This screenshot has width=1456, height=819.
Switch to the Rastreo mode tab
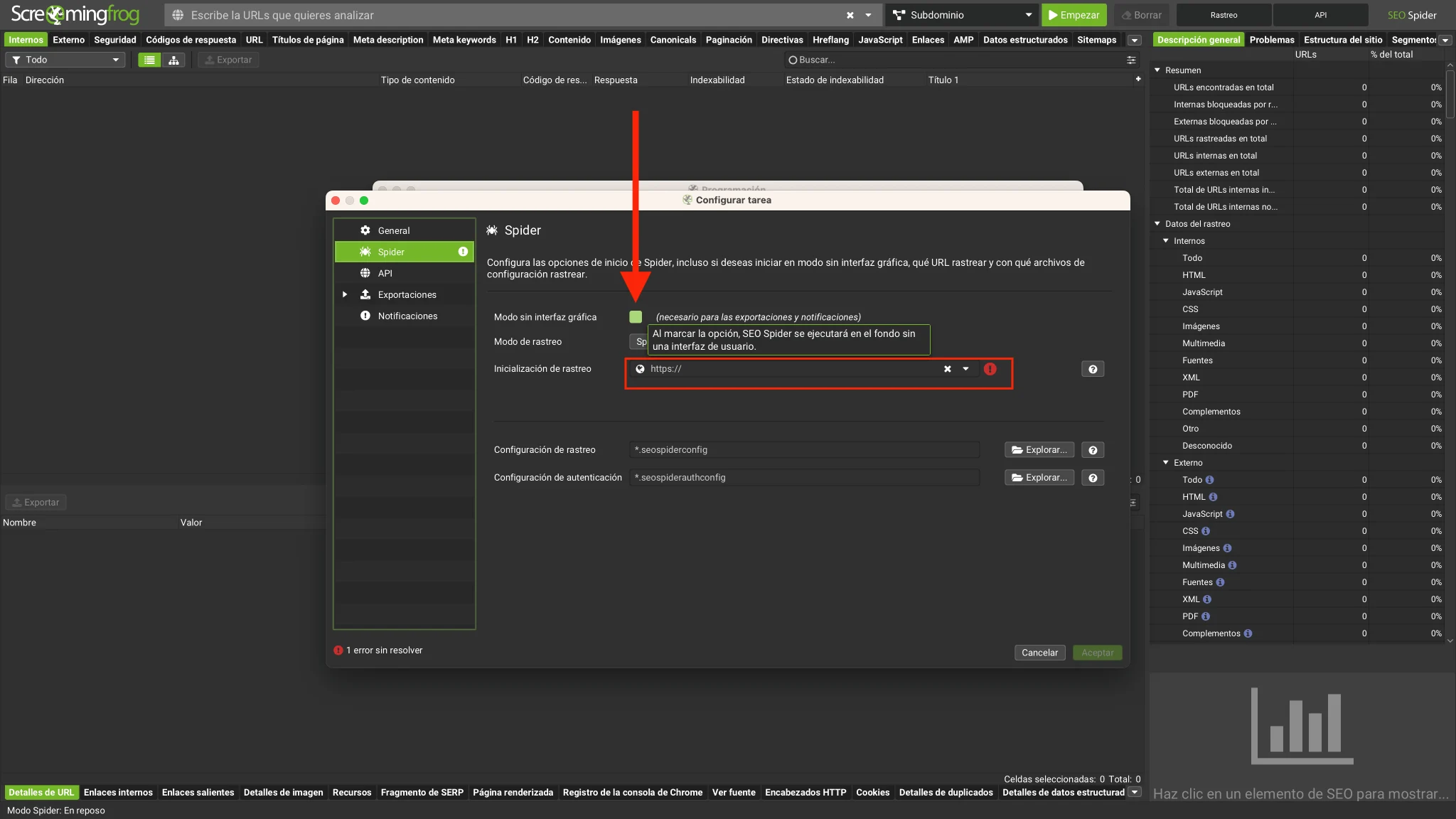(1224, 15)
